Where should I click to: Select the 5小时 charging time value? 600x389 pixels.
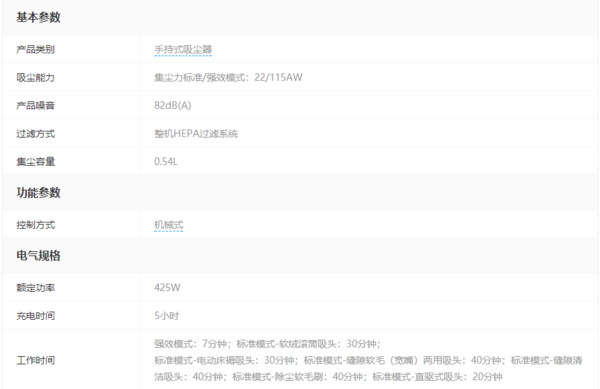[x=166, y=316]
